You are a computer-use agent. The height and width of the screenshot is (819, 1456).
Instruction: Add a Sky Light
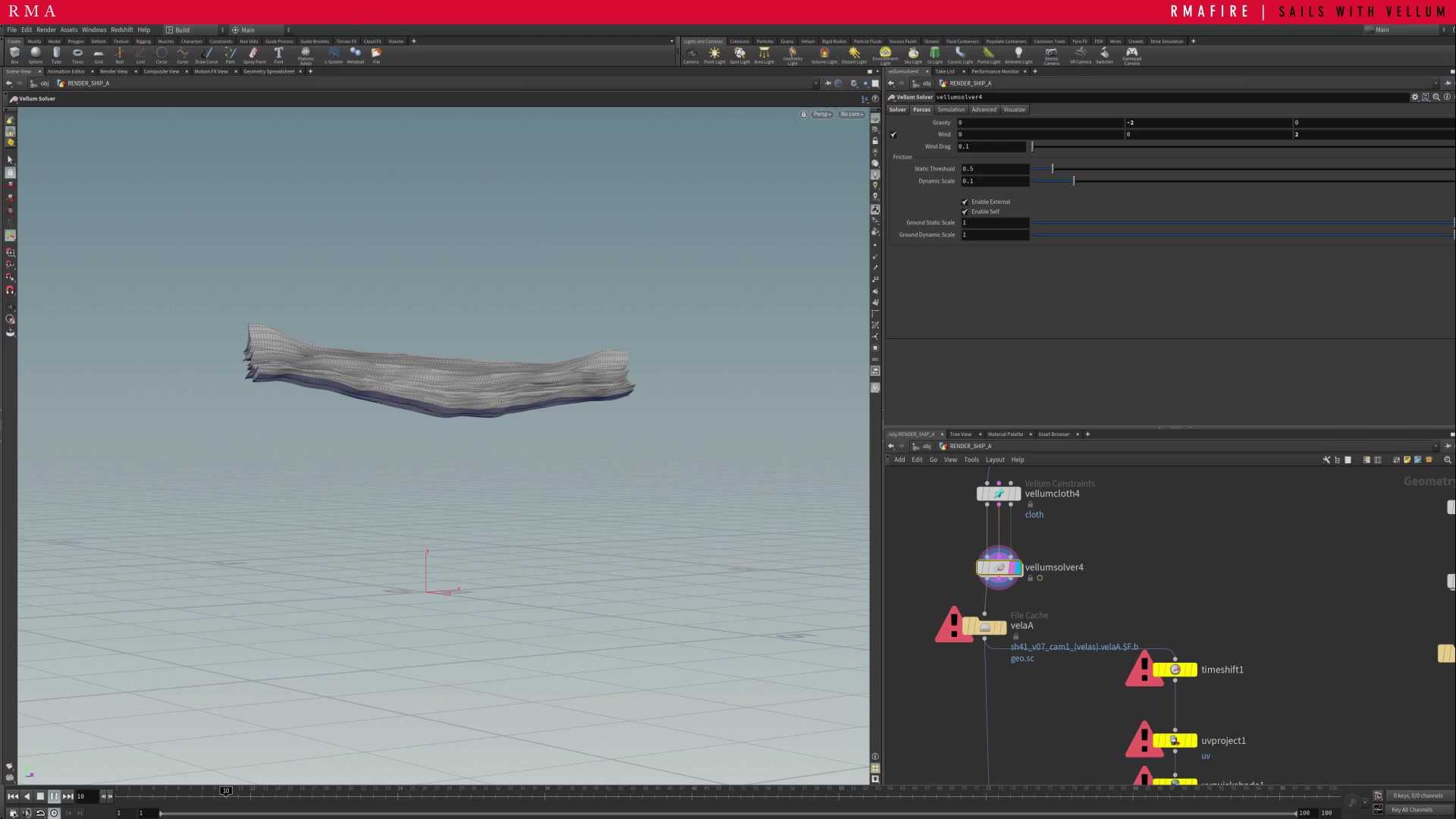coord(913,55)
